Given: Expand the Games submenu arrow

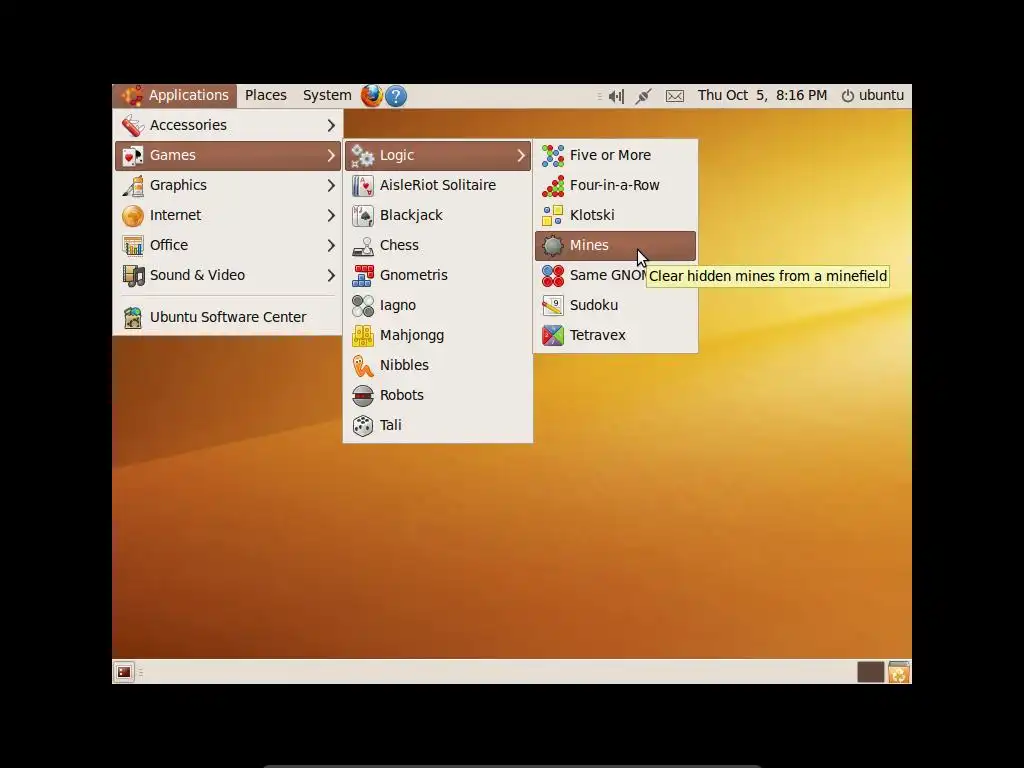Looking at the screenshot, I should point(331,155).
